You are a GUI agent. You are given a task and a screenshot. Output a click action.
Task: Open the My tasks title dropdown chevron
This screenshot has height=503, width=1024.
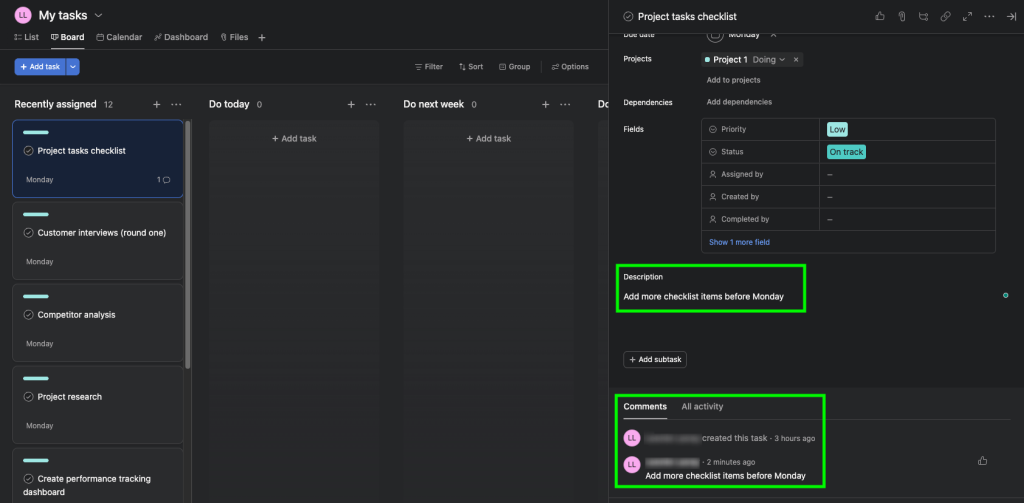[99, 15]
